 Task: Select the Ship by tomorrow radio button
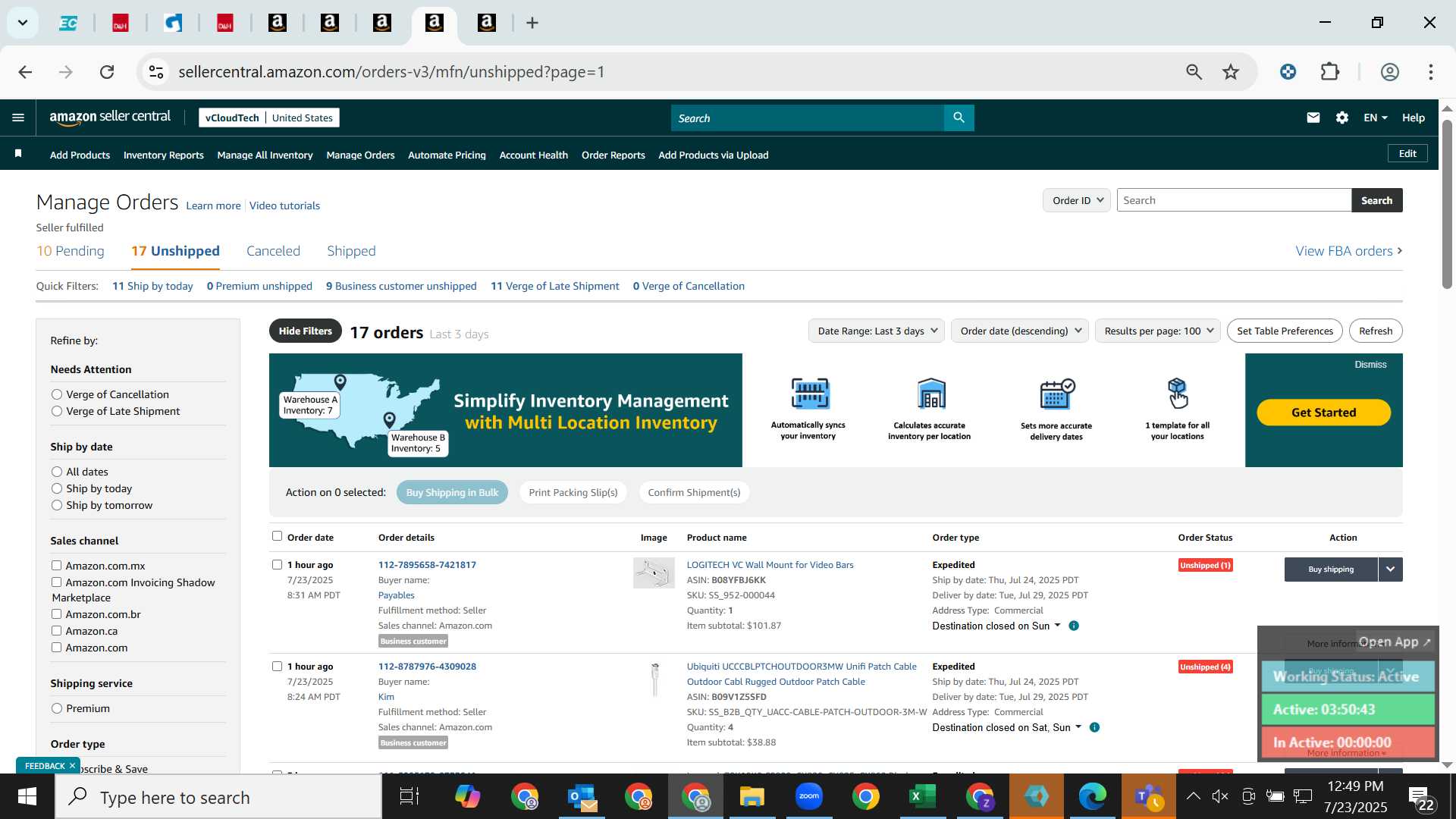coord(57,505)
